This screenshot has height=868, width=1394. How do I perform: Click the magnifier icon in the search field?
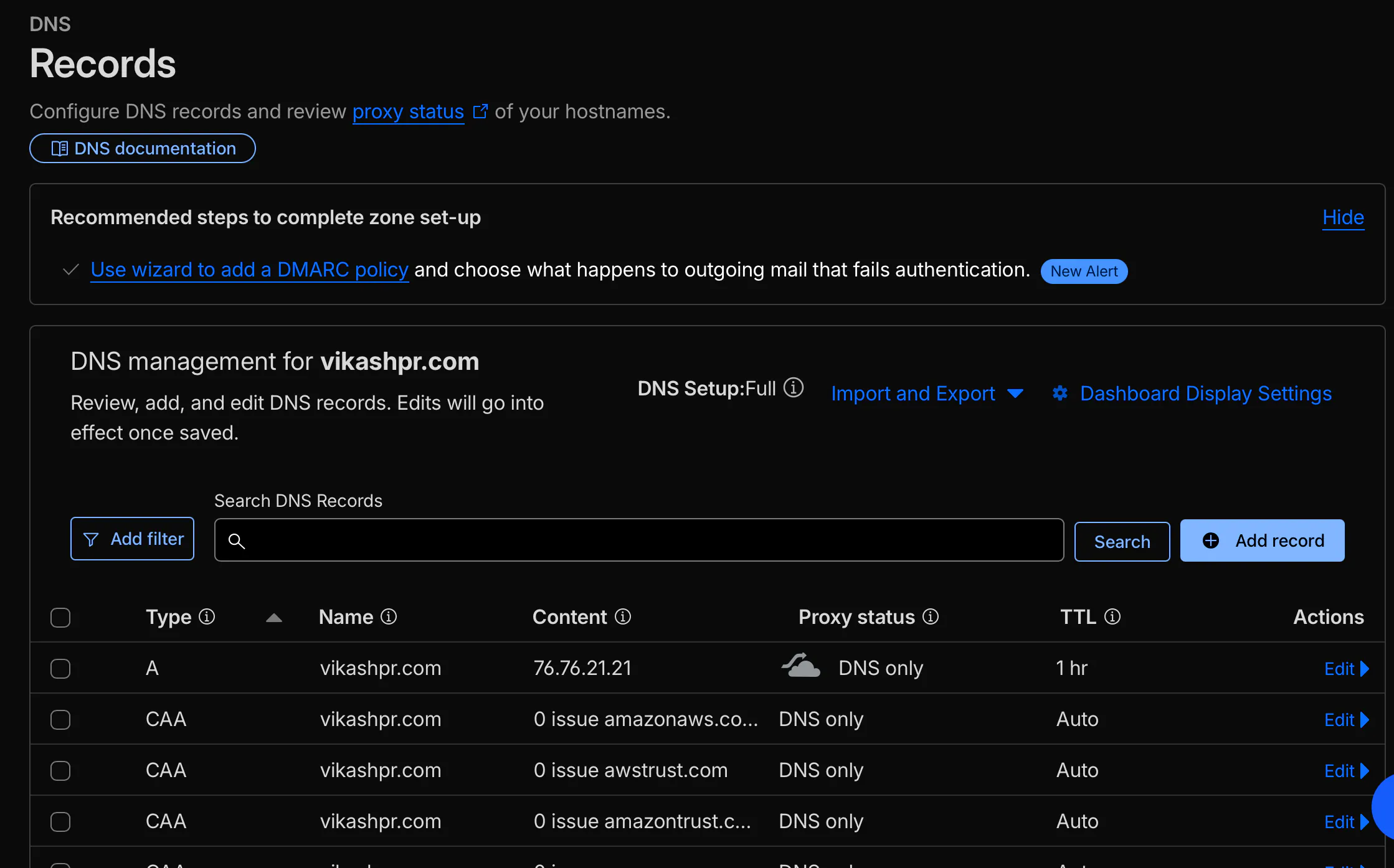tap(237, 541)
